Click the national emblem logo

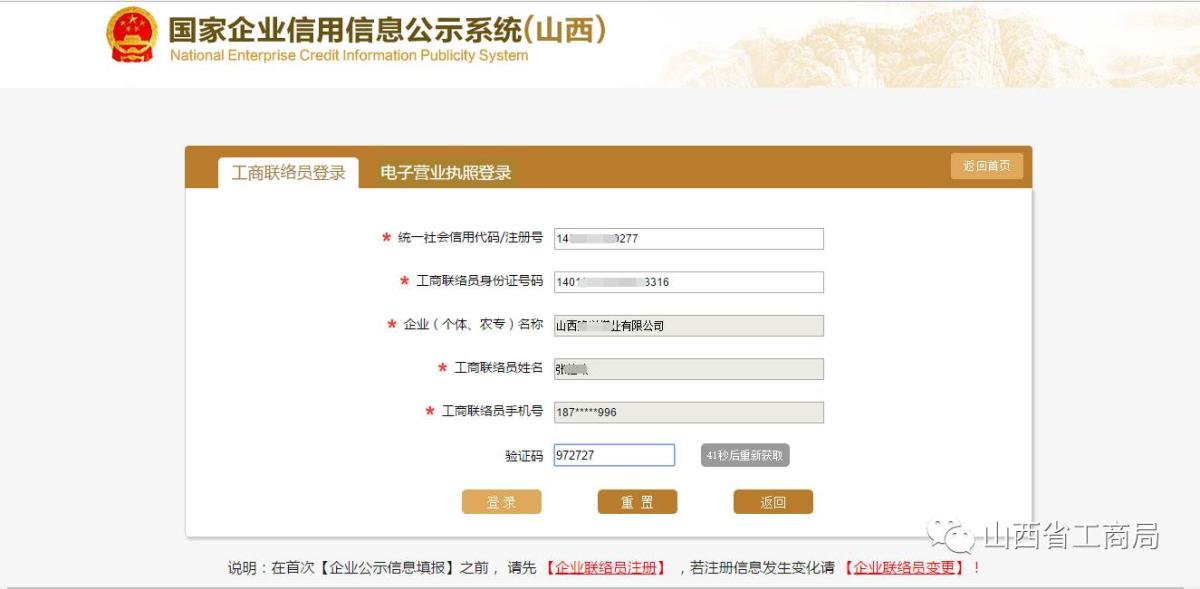tap(132, 35)
